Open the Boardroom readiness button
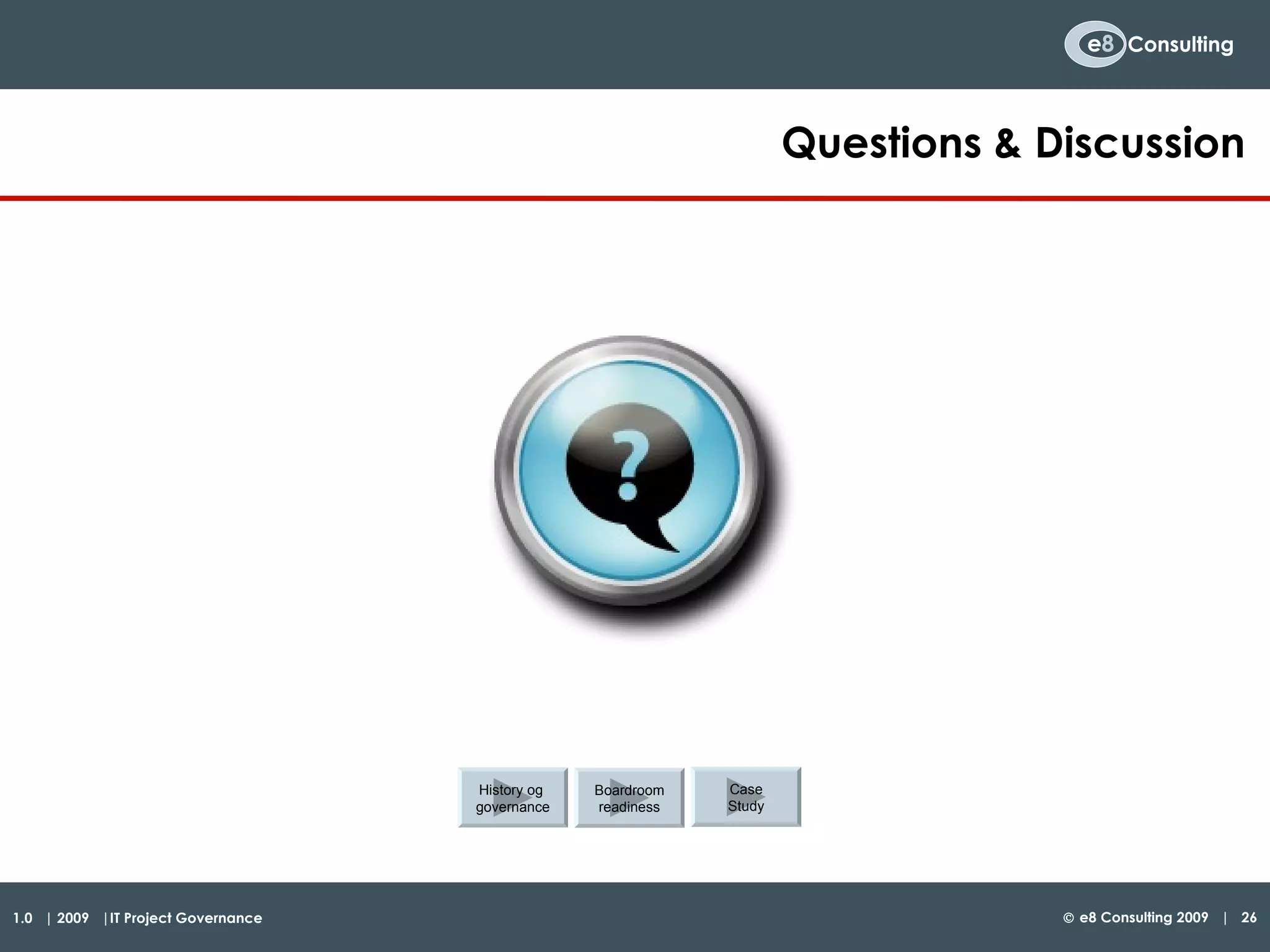 click(629, 798)
